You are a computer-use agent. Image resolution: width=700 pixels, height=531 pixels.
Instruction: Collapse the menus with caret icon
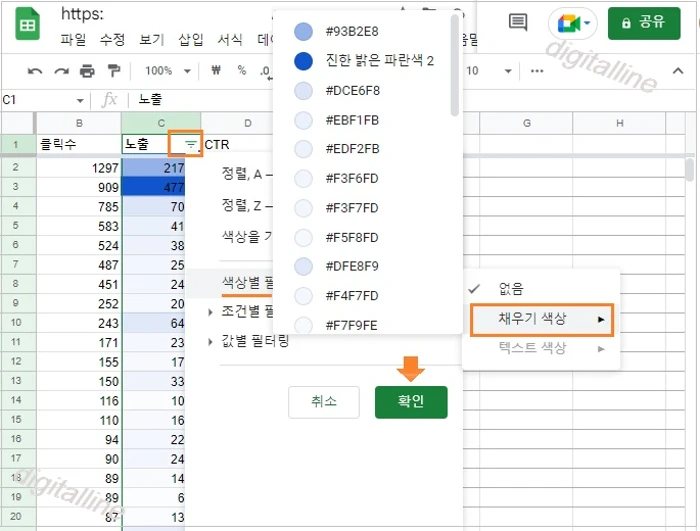click(x=678, y=71)
